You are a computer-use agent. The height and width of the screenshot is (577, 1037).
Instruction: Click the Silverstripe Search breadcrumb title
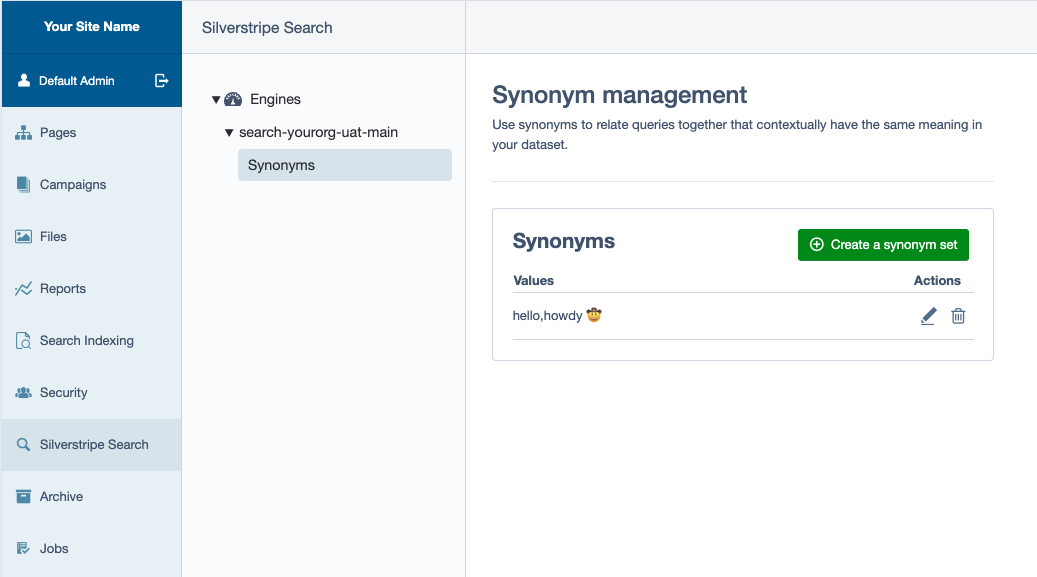267,28
